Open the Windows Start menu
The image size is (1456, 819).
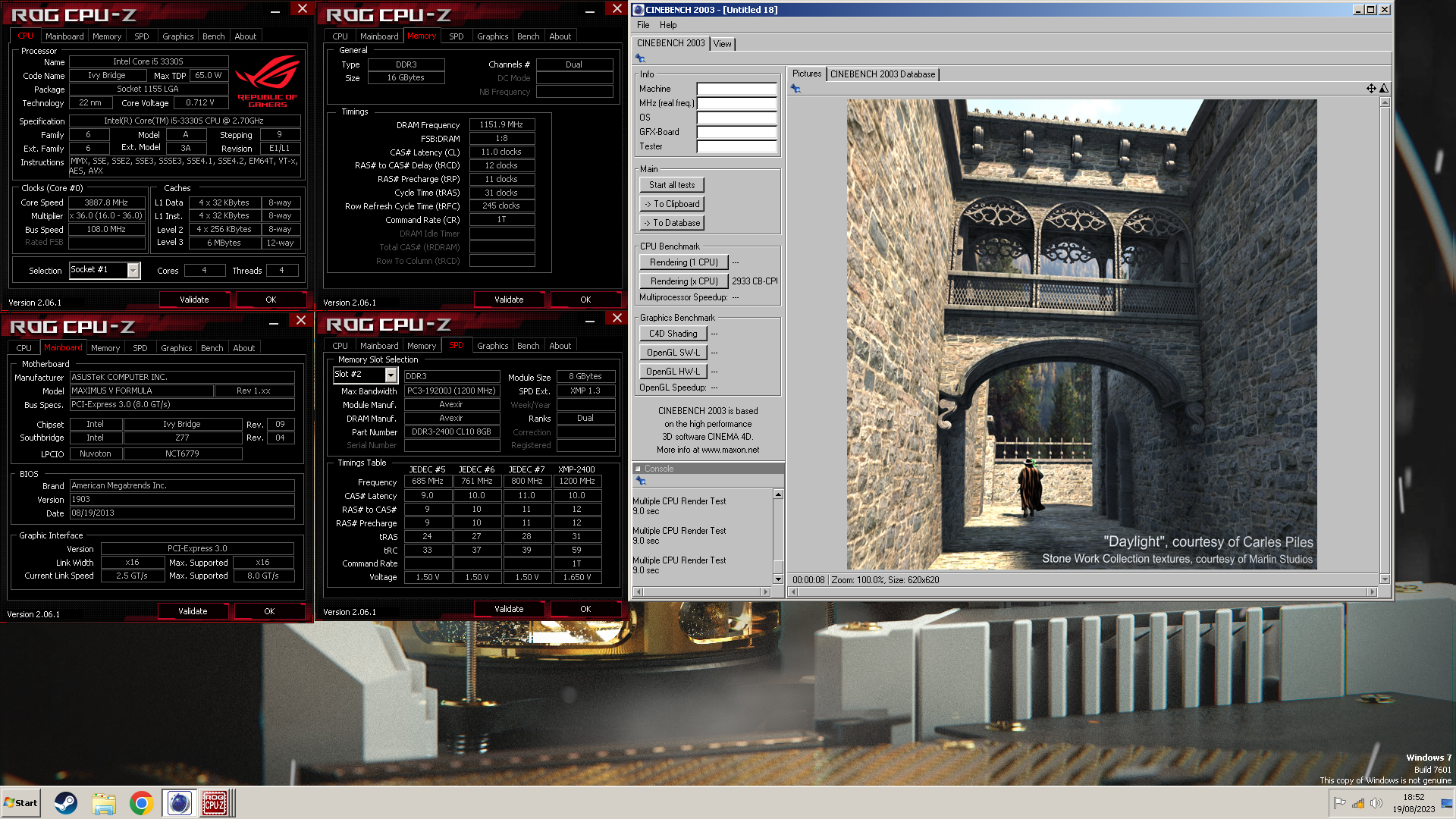(20, 803)
